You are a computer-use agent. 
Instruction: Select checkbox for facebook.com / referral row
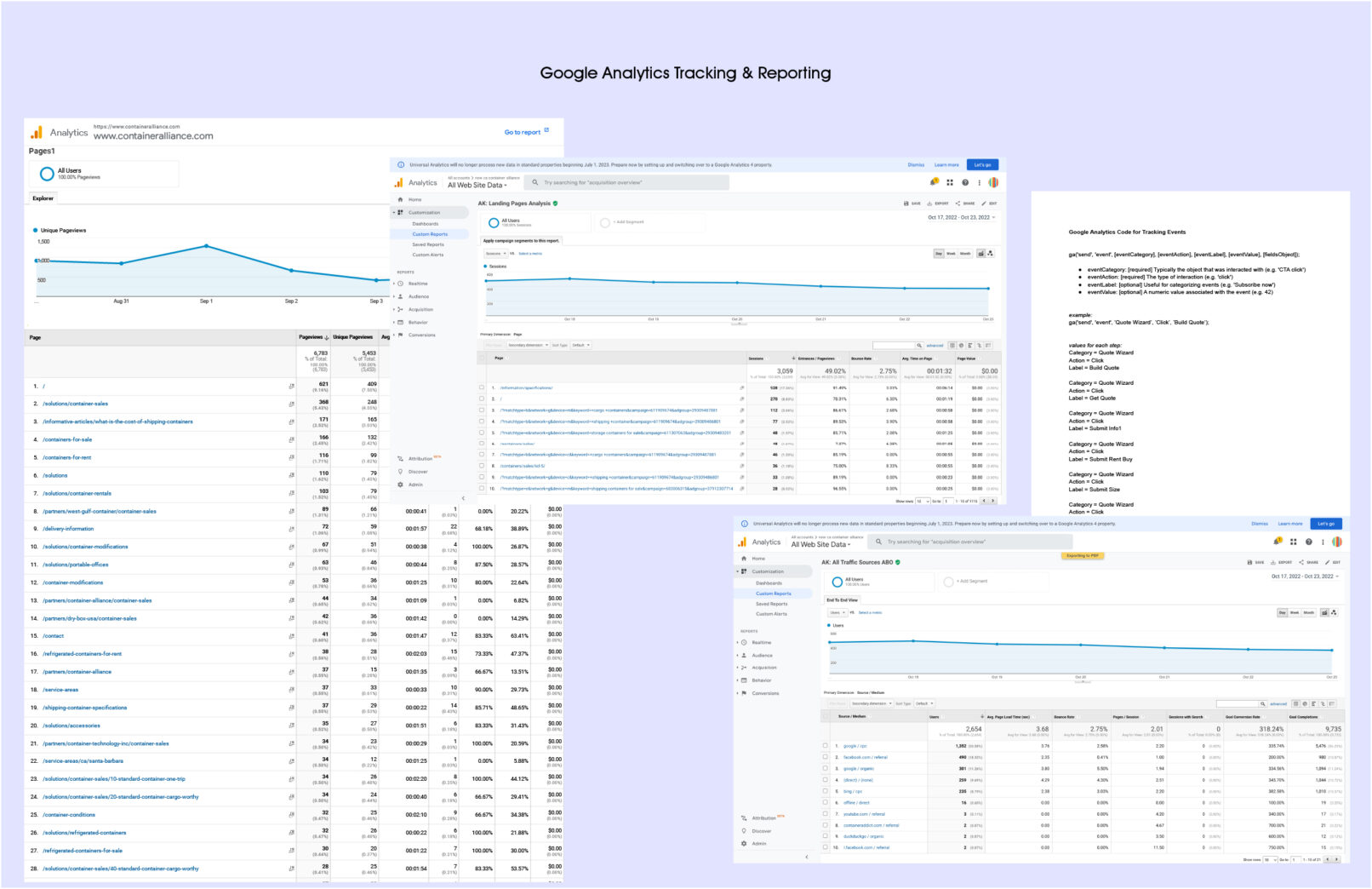[x=825, y=757]
